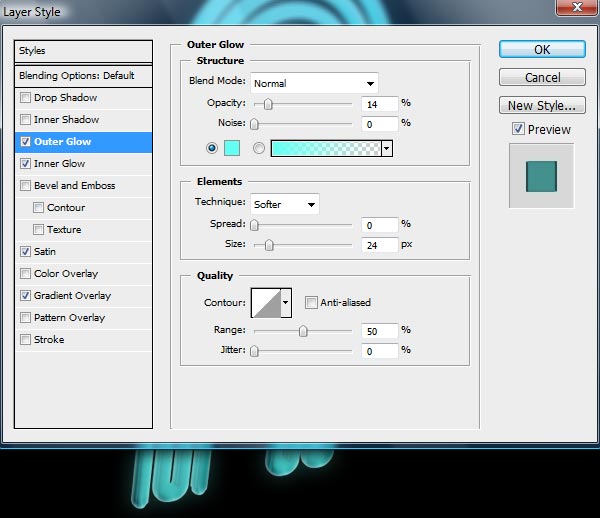The image size is (600, 518).
Task: Enable the Bevel and Emboss checkbox
Action: (25, 186)
